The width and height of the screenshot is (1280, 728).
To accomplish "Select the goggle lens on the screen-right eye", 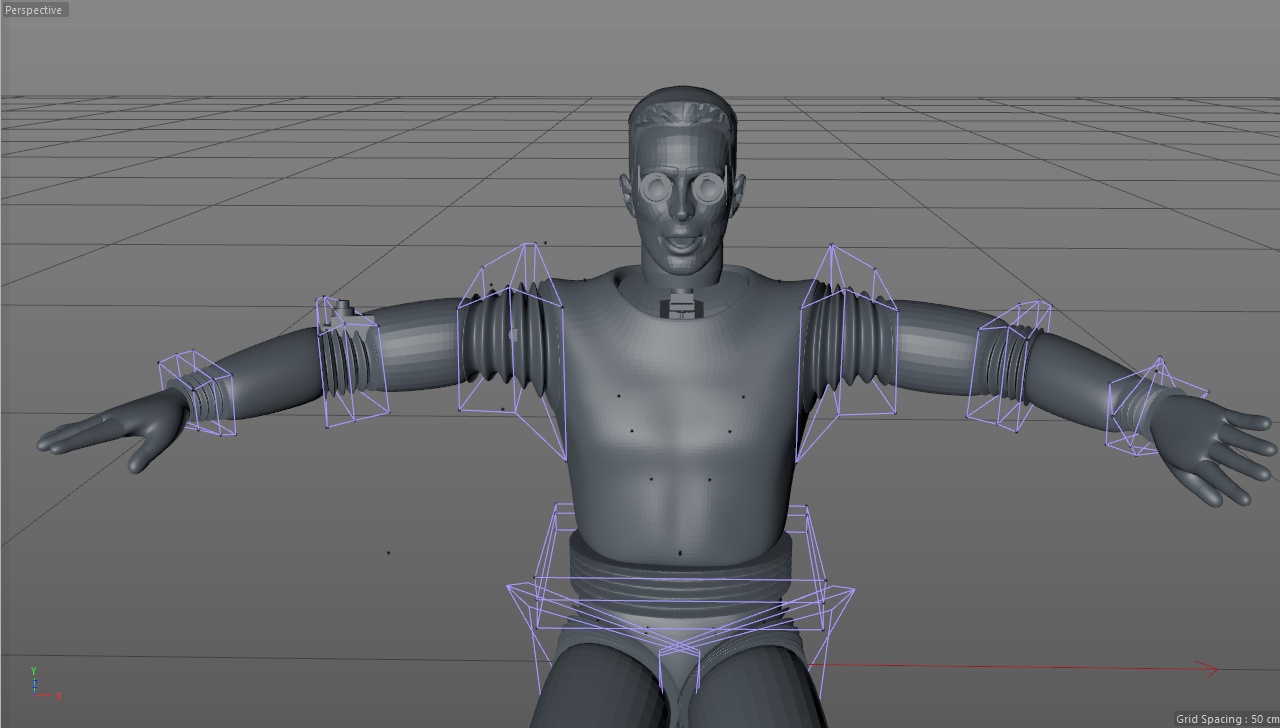I will (709, 187).
